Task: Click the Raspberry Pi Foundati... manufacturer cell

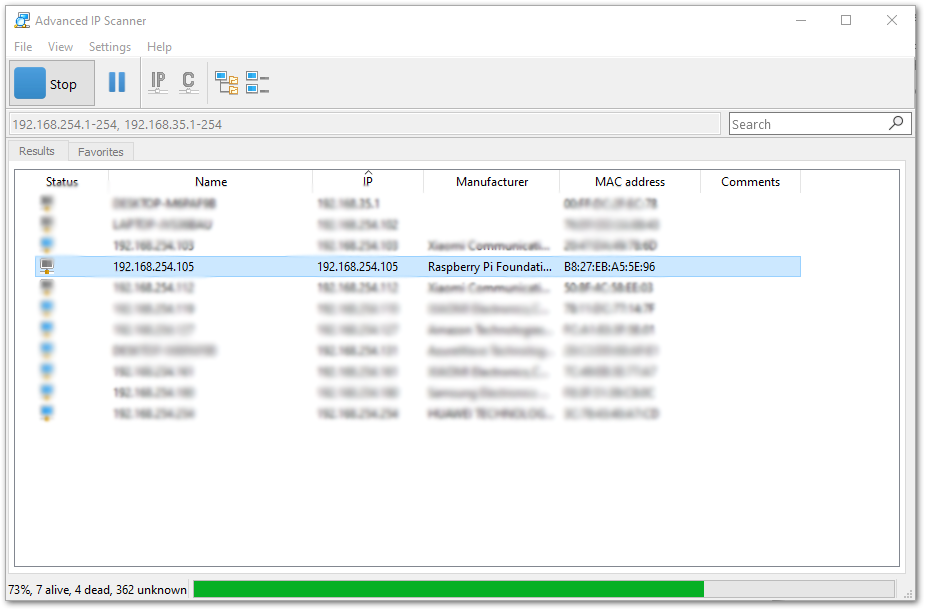Action: point(490,267)
